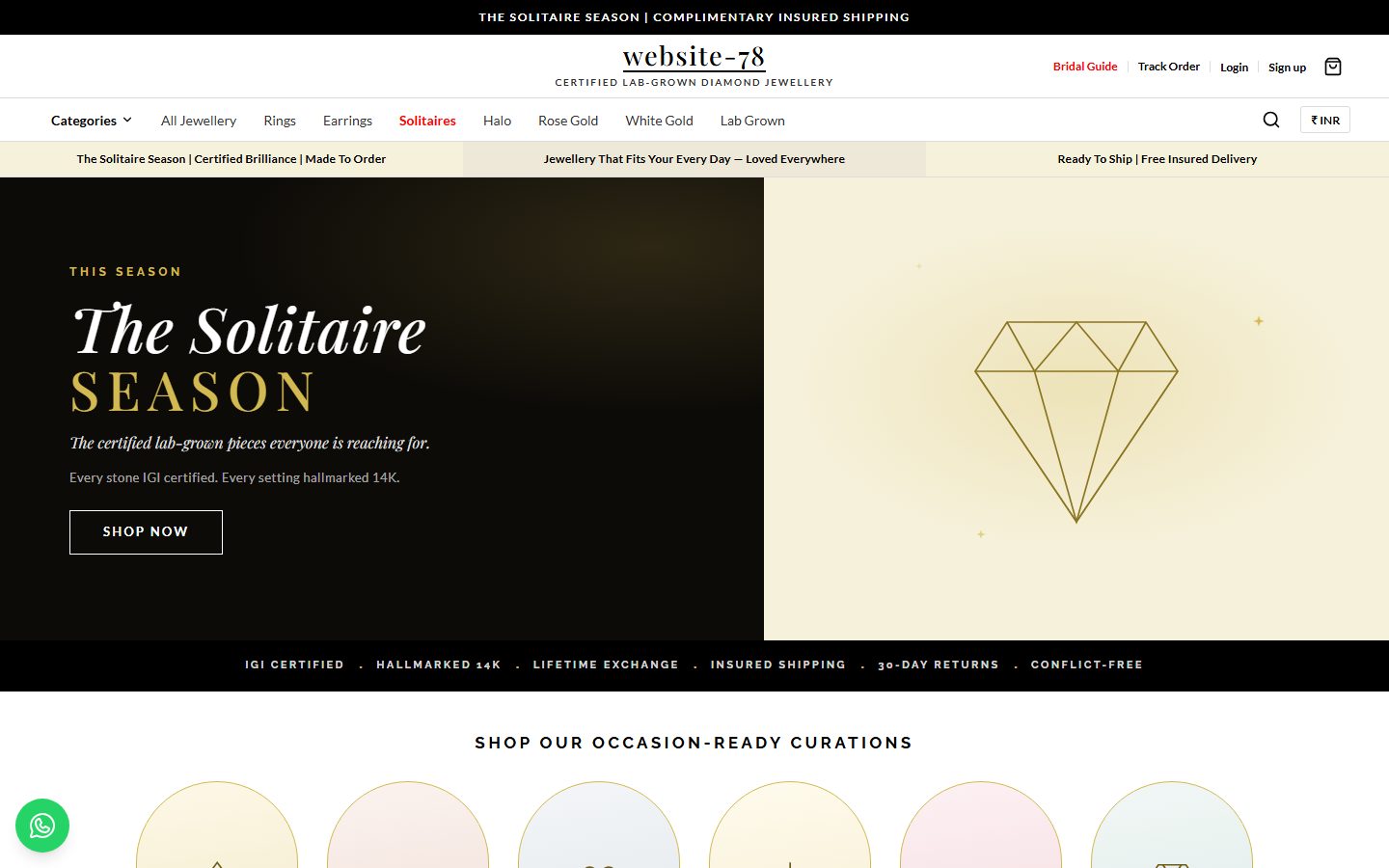Open the shopping bag cart icon
This screenshot has width=1389, height=868.
(x=1333, y=67)
